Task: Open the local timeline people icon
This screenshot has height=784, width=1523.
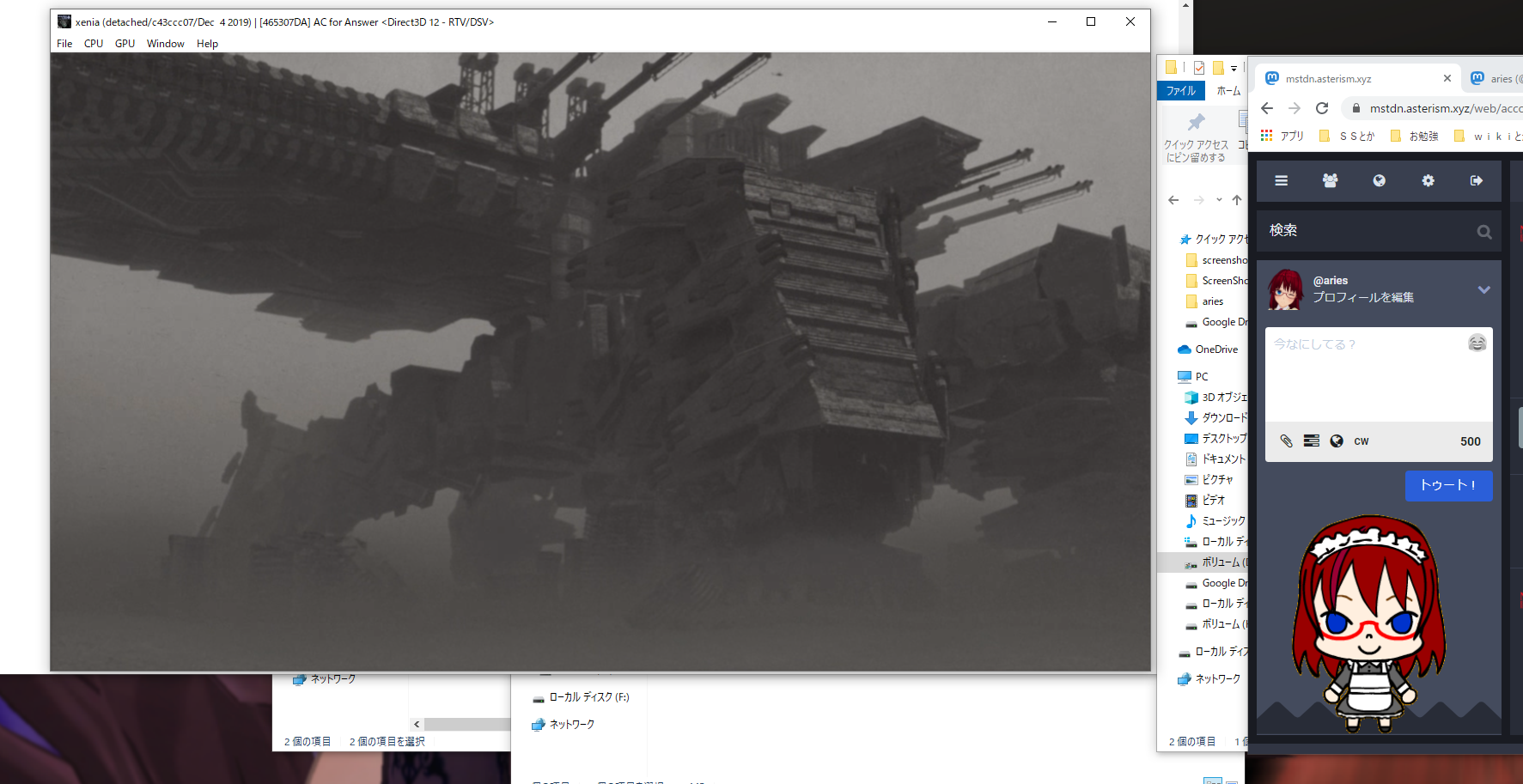Action: pyautogui.click(x=1330, y=180)
